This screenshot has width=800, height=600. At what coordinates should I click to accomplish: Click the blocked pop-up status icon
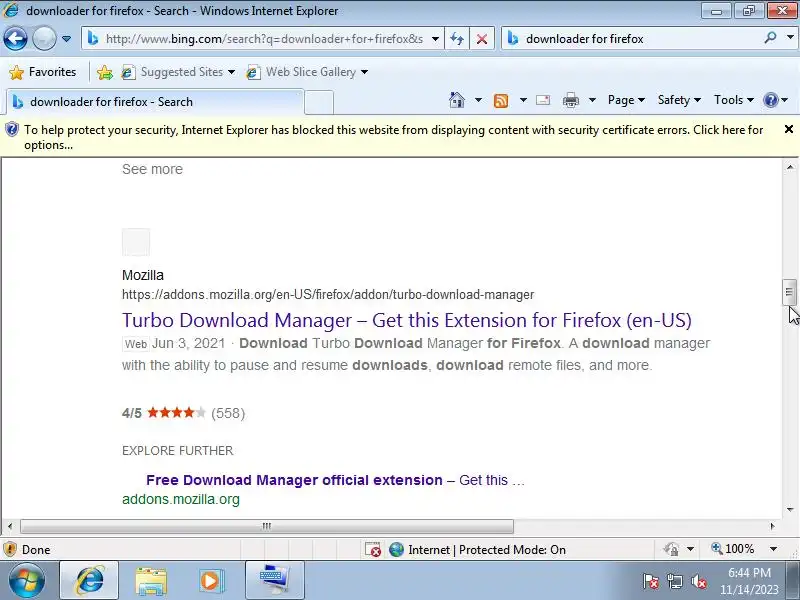pos(373,549)
